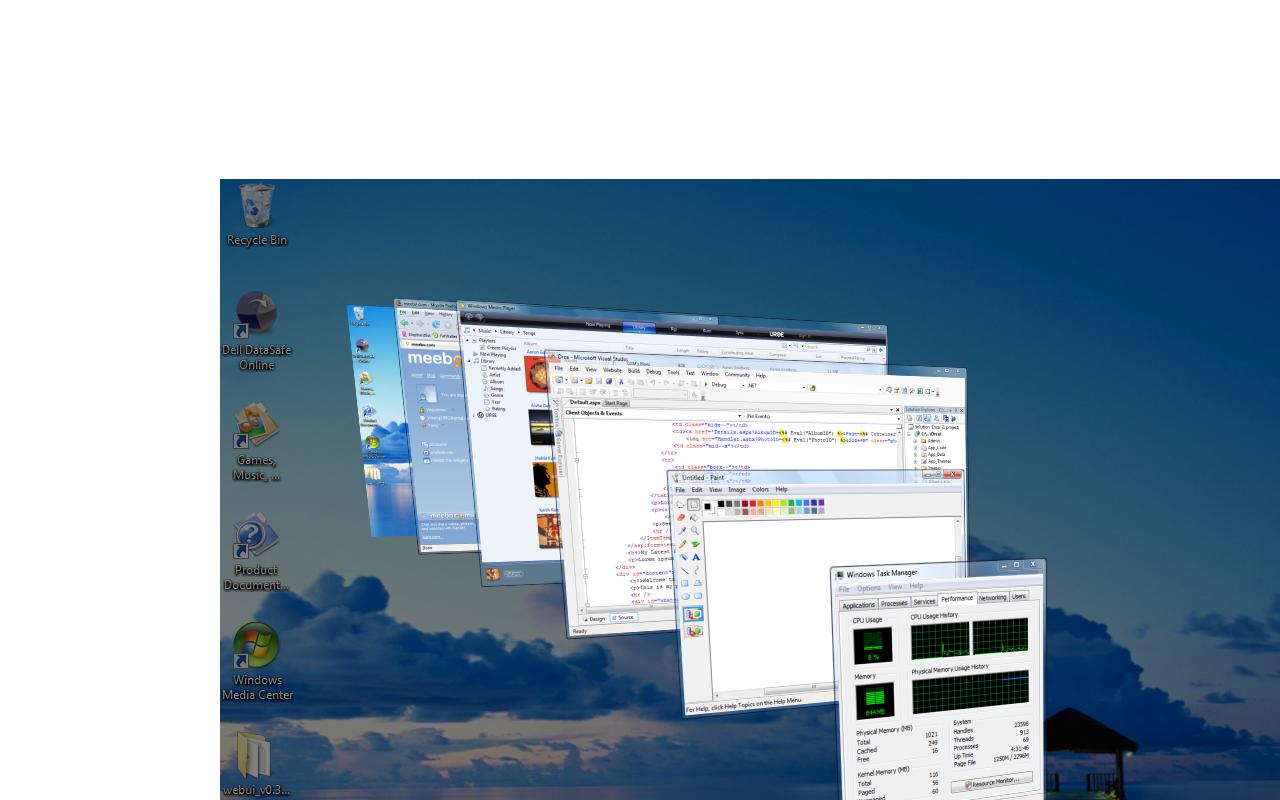Select the Pick Color eyedropper in Paint
The height and width of the screenshot is (800, 1280).
(x=681, y=531)
